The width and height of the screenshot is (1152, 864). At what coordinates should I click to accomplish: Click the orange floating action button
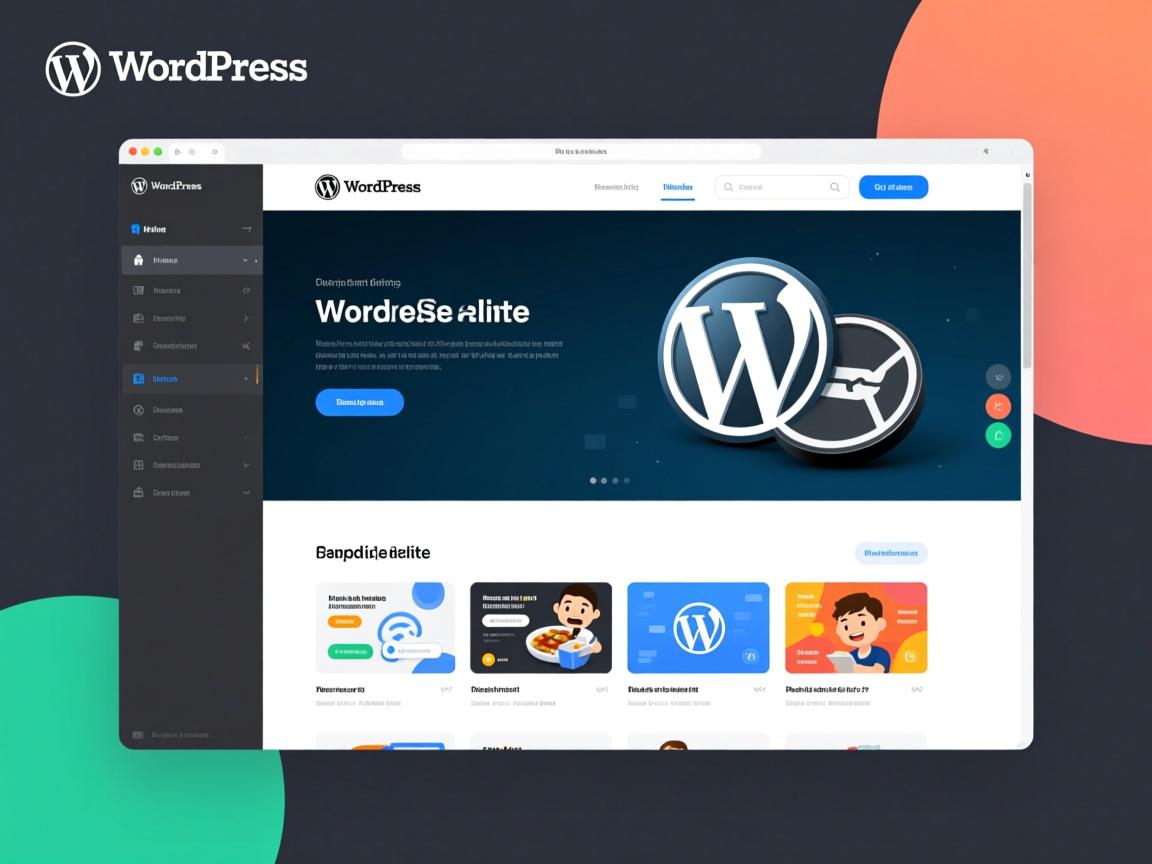(998, 406)
